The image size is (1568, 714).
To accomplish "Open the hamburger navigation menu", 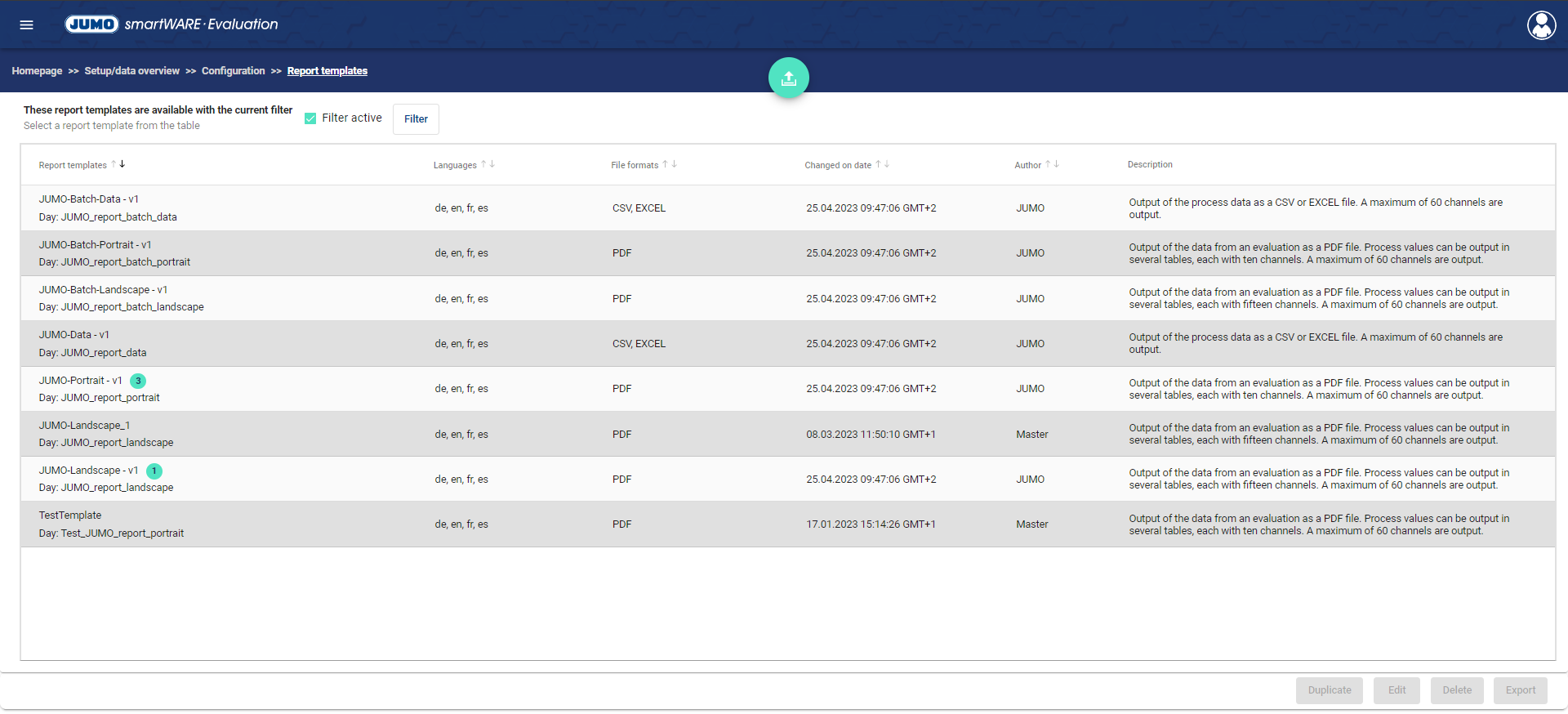I will click(26, 25).
